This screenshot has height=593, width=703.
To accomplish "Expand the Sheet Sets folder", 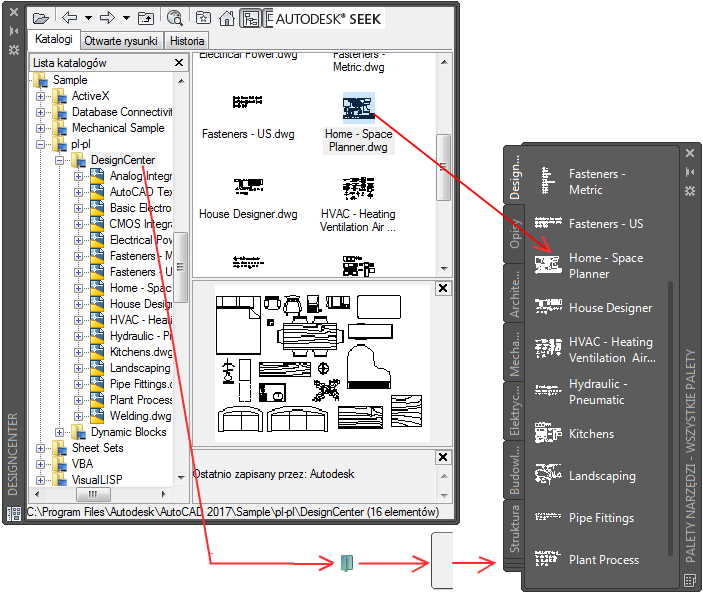I will tap(40, 448).
